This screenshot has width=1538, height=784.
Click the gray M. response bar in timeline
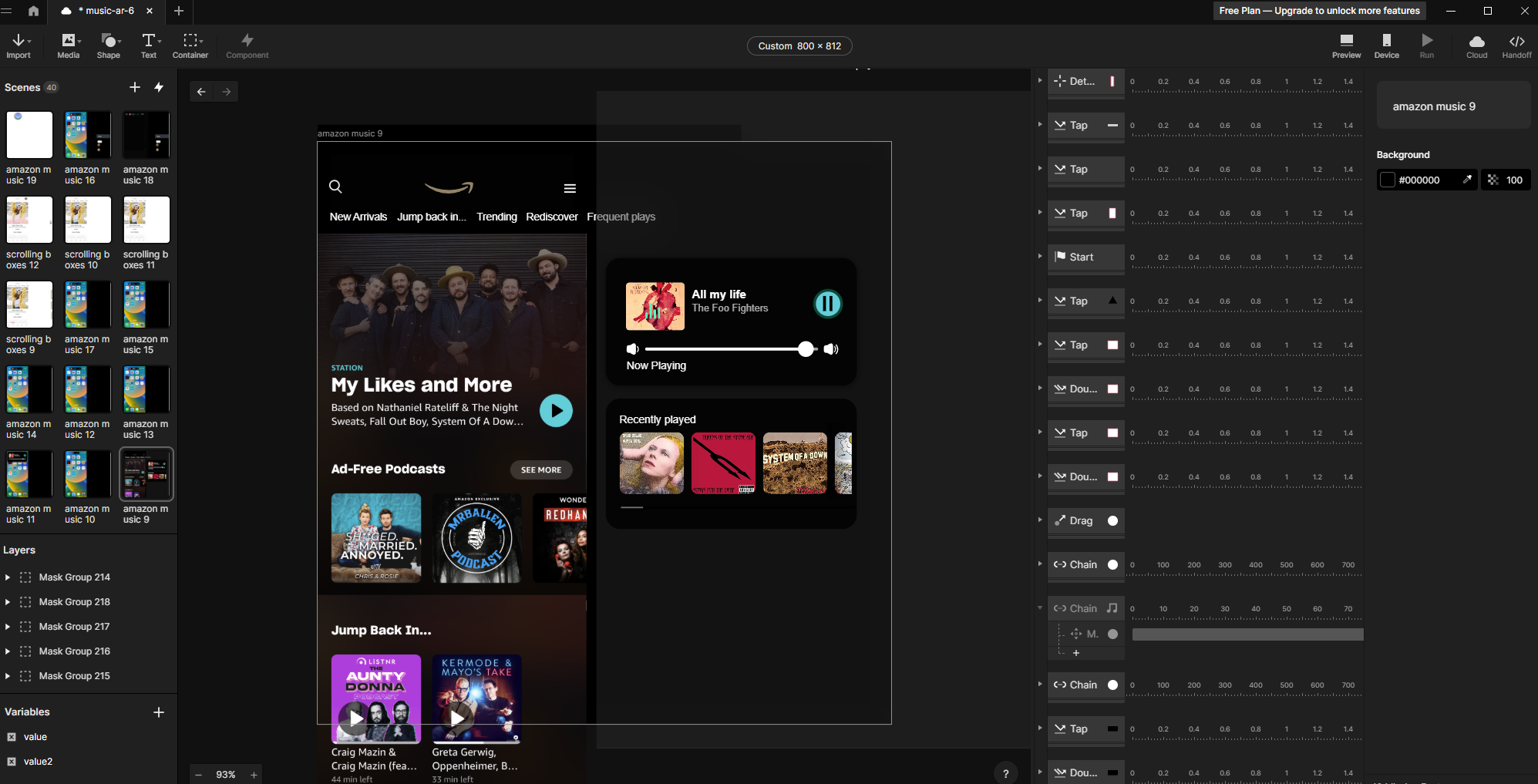coord(1247,634)
